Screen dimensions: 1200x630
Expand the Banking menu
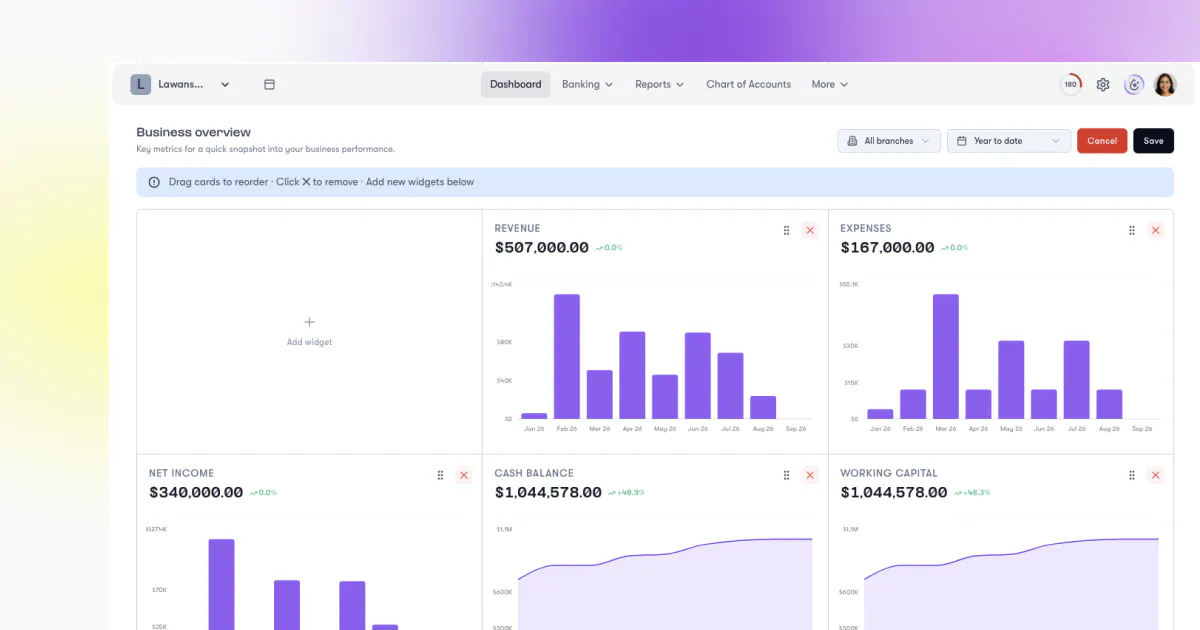[587, 85]
